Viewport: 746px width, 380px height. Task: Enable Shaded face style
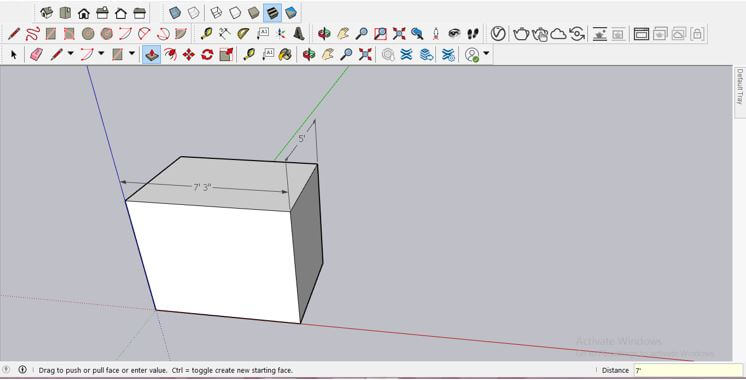point(254,13)
